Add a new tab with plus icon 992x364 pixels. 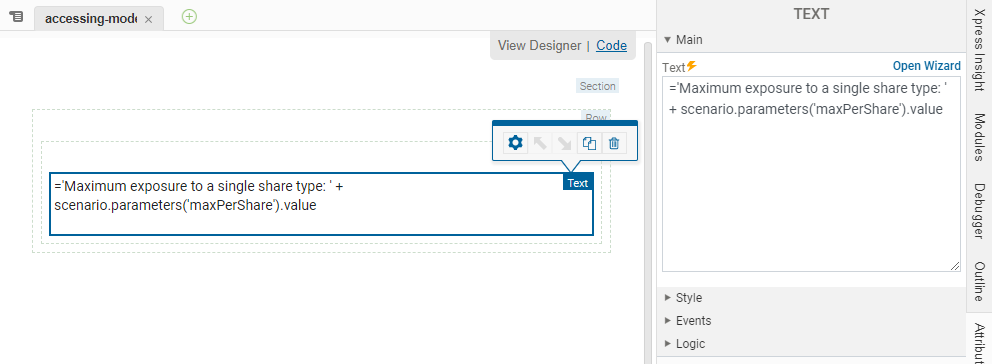pos(189,17)
